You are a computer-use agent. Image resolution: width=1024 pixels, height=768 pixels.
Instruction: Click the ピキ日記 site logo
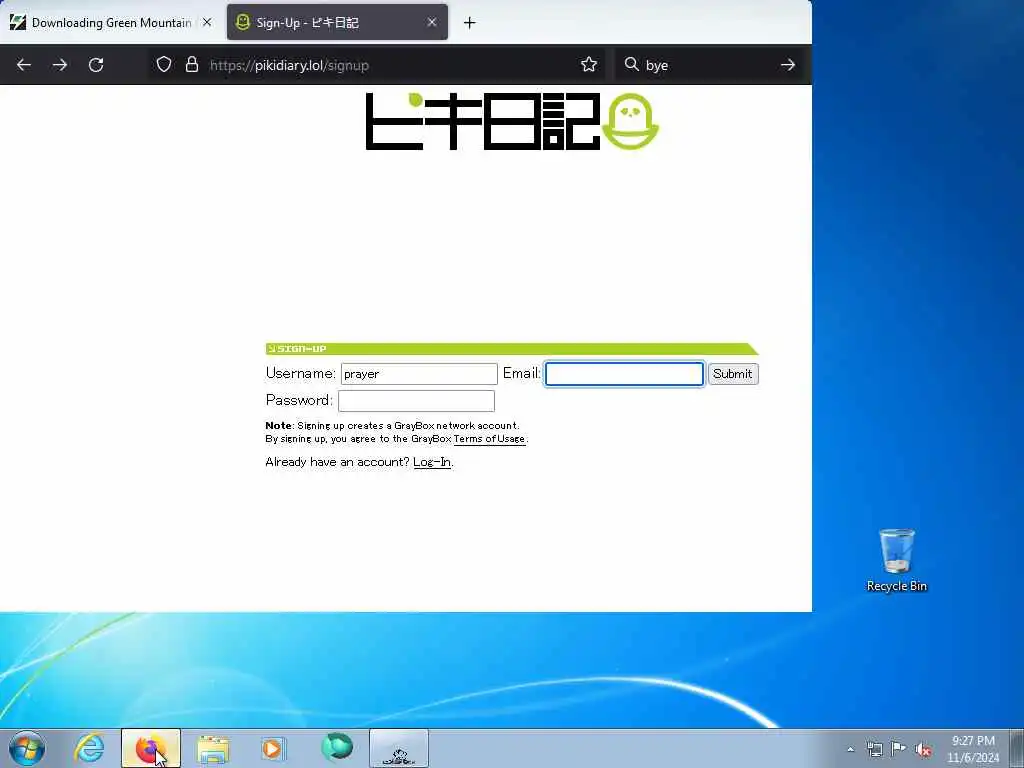tap(512, 121)
